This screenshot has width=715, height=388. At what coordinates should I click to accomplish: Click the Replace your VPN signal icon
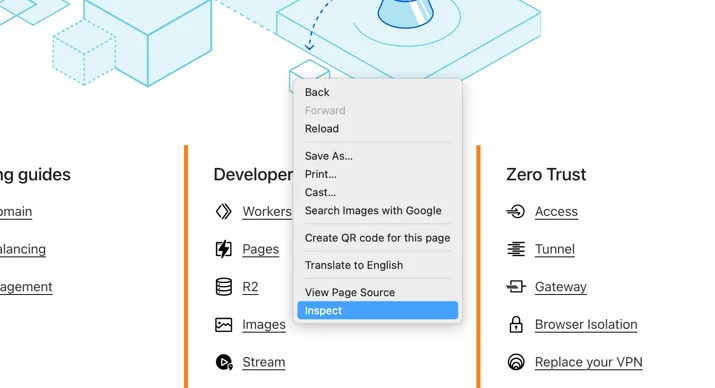[516, 362]
